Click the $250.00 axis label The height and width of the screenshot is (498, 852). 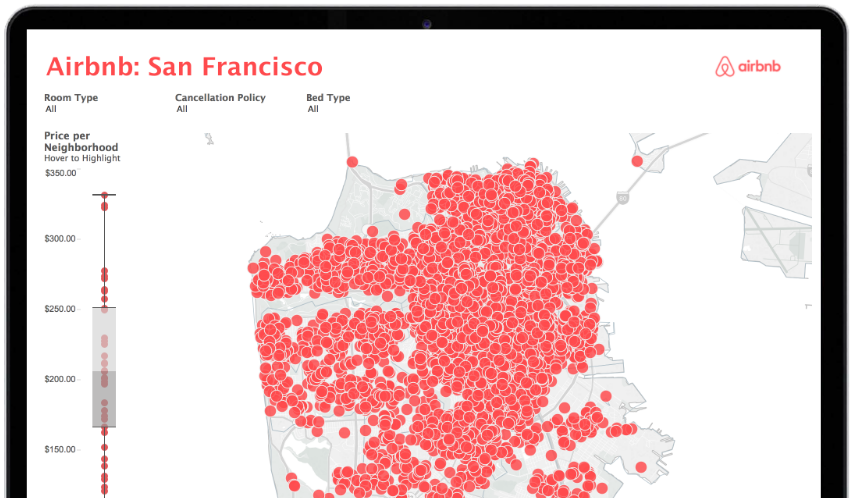pos(60,309)
